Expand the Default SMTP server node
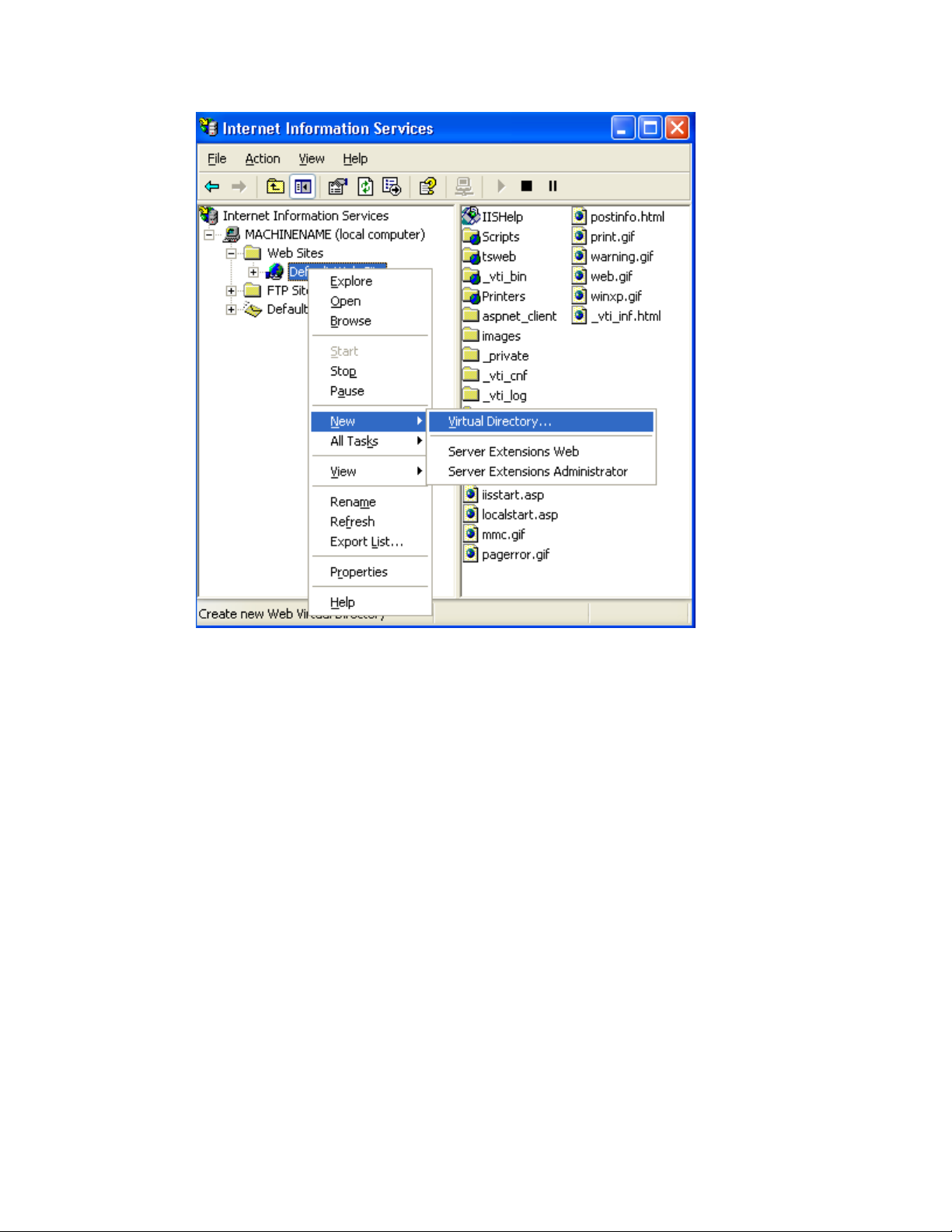 (x=231, y=309)
